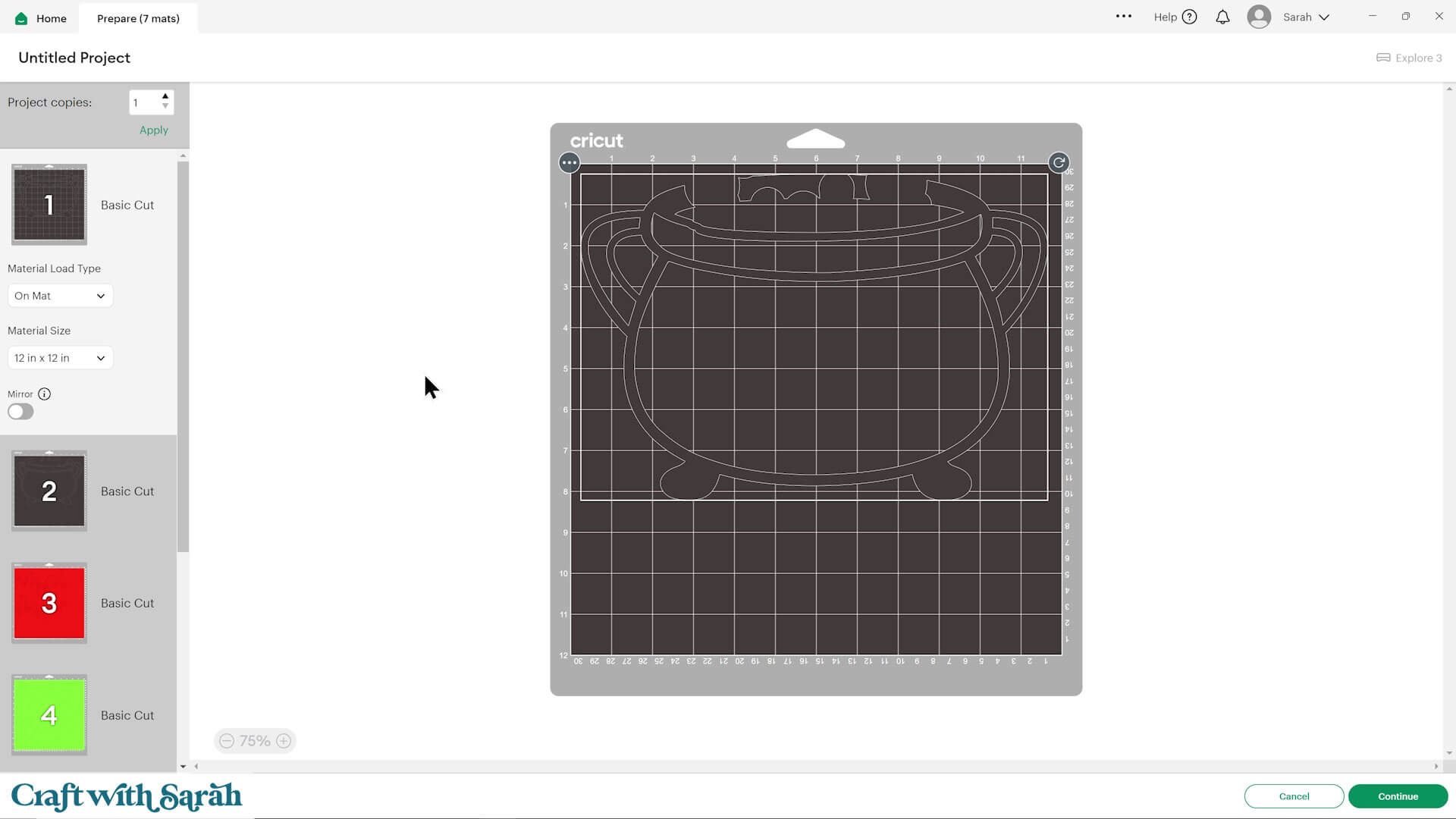Click the rotate mat icon
Viewport: 1456px width, 819px height.
[x=1059, y=162]
